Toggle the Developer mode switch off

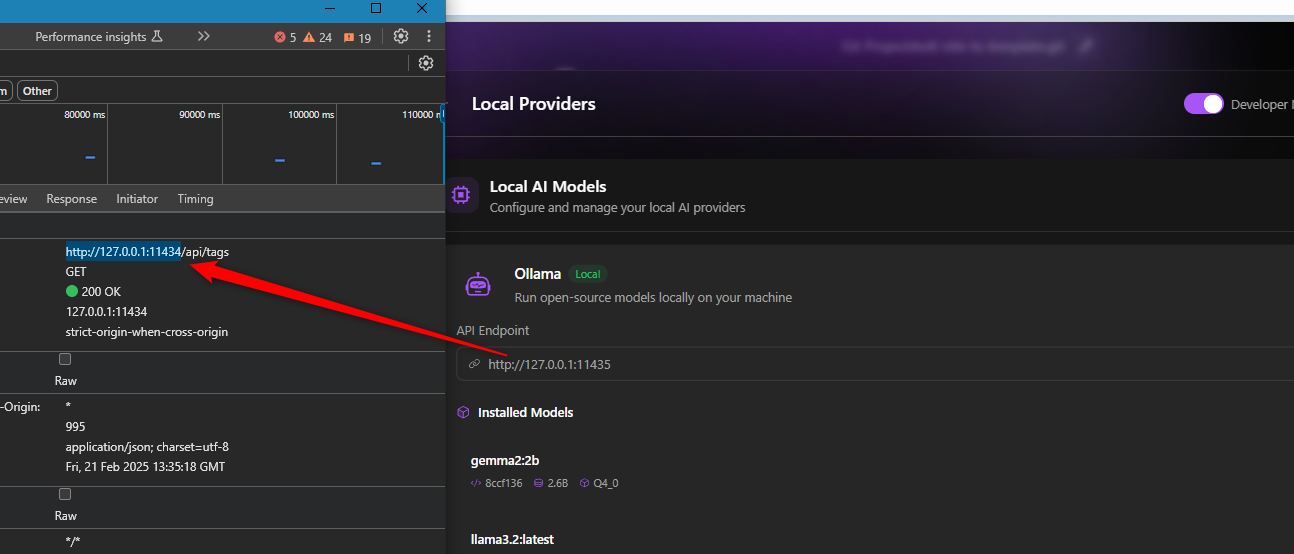pos(1203,104)
